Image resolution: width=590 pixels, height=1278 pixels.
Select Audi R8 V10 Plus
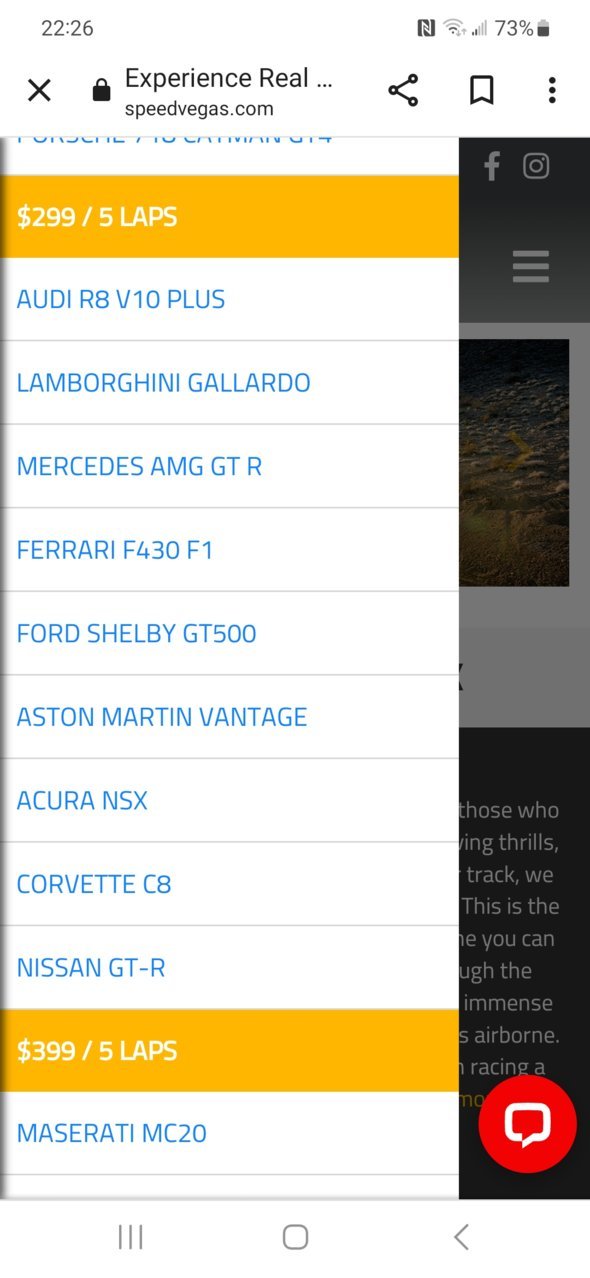[x=229, y=299]
